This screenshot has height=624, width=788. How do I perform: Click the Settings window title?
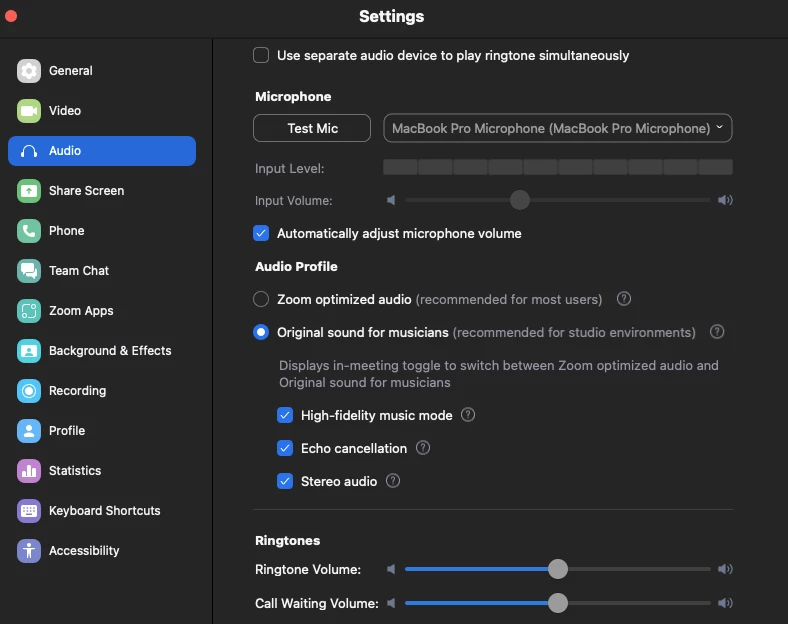[391, 16]
